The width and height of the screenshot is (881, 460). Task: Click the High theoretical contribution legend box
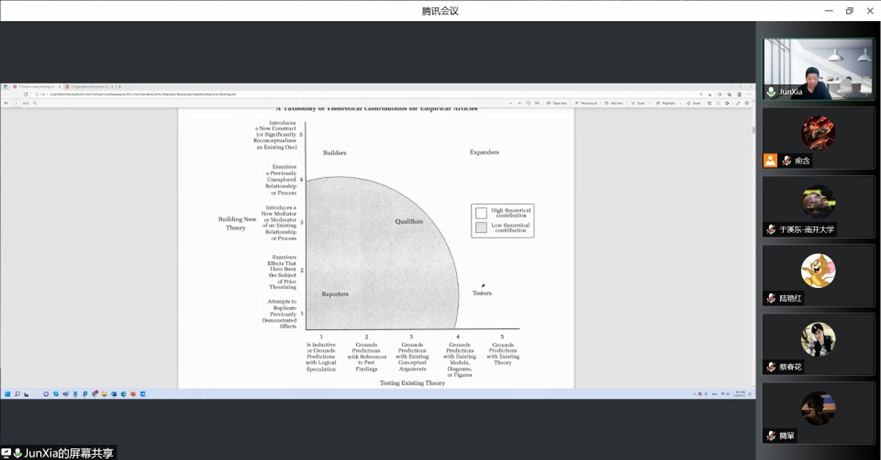pyautogui.click(x=481, y=213)
